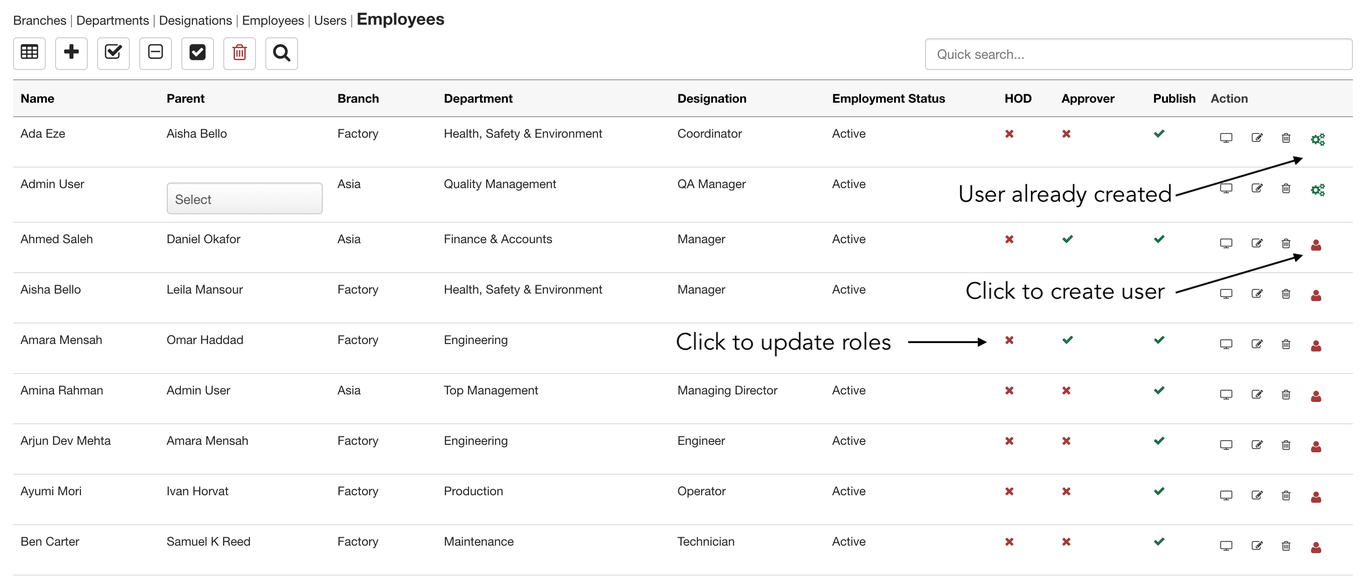Toggle Approver status for Arjun Dev Mehta
The height and width of the screenshot is (576, 1366).
pyautogui.click(x=1066, y=441)
